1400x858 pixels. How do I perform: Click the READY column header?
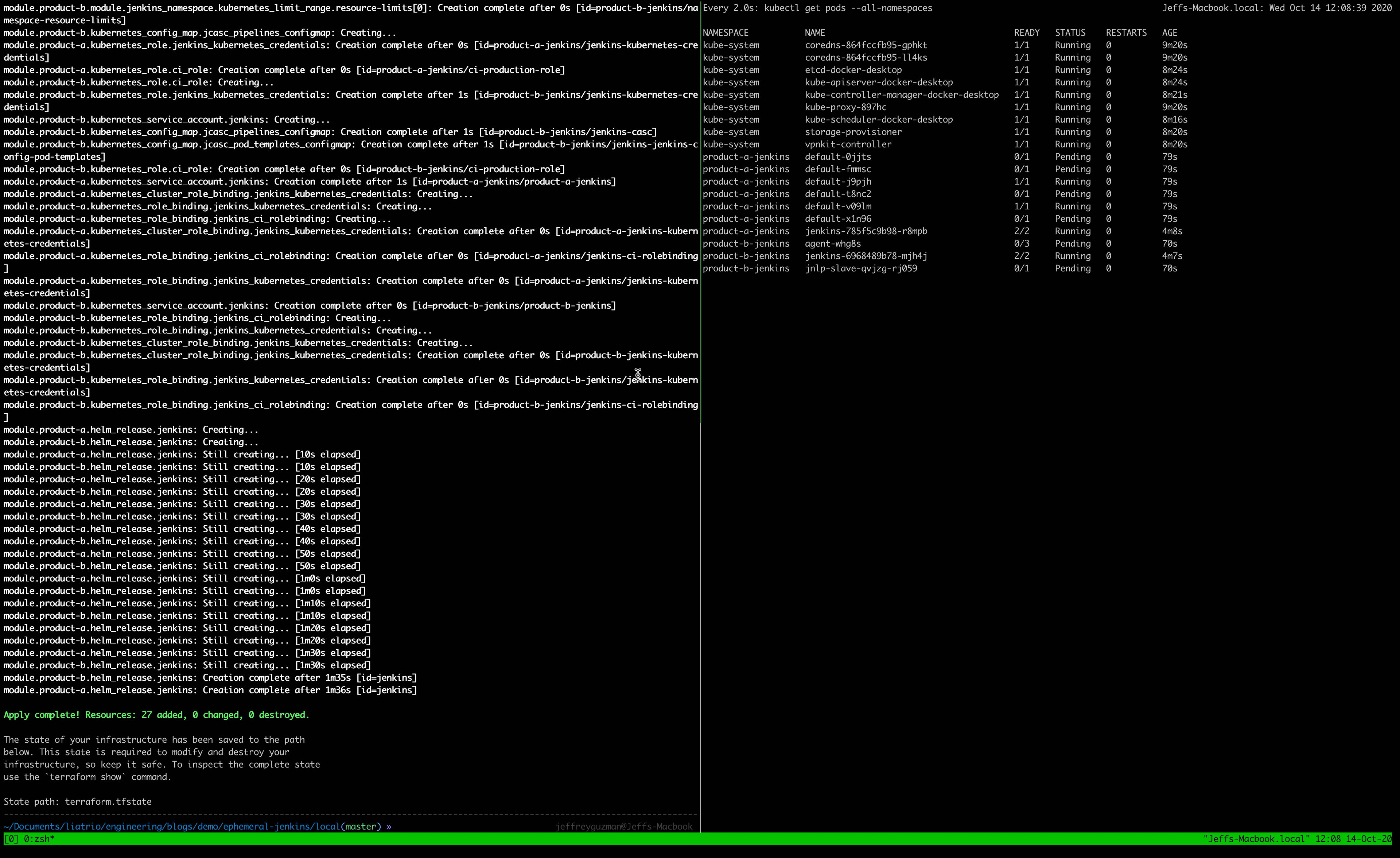click(x=1027, y=32)
